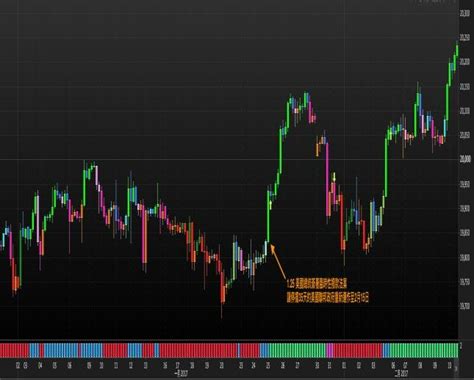Click the orange 1.25 annotation text on the chart

(x=328, y=290)
